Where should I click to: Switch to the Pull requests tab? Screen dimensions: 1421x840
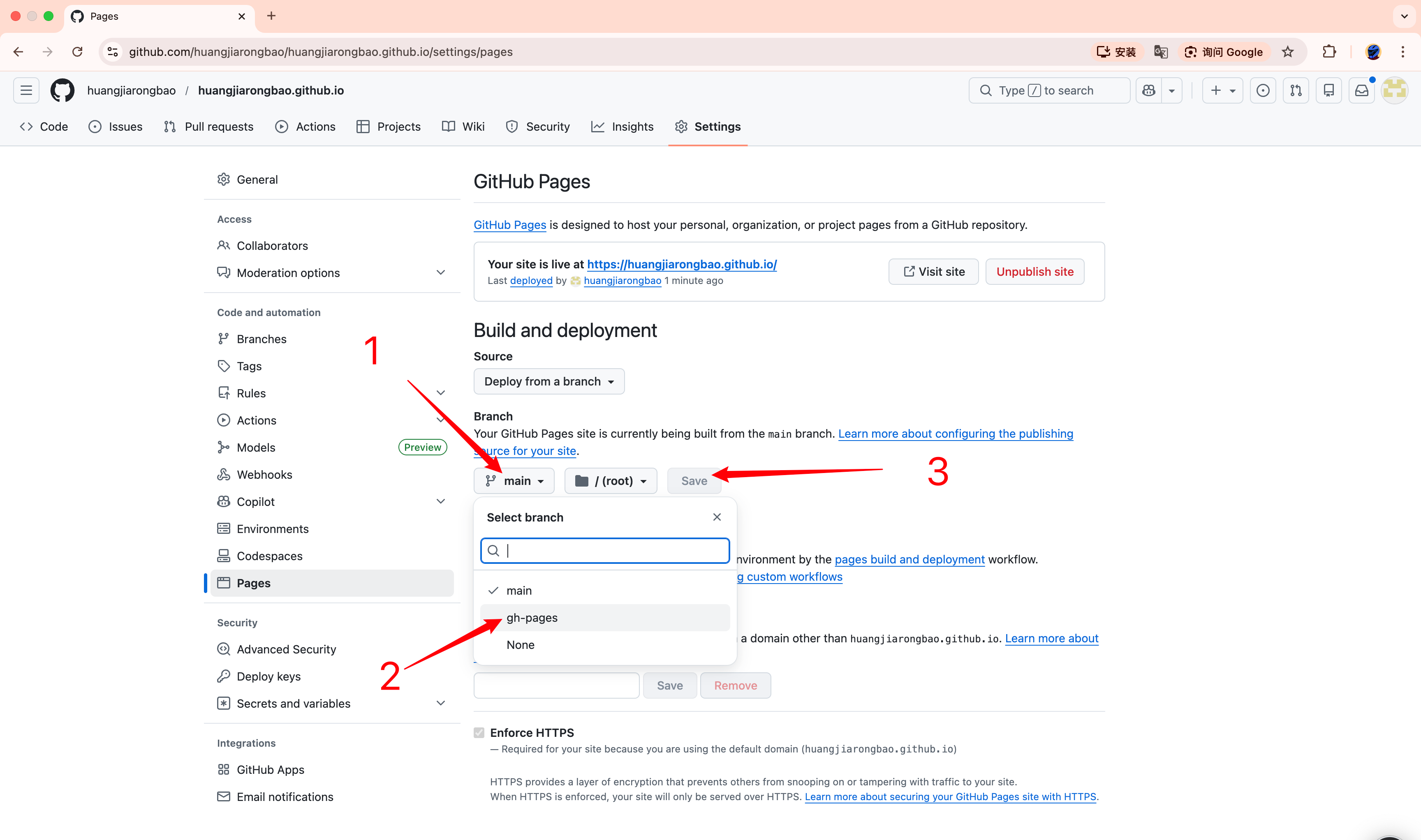[x=208, y=127]
